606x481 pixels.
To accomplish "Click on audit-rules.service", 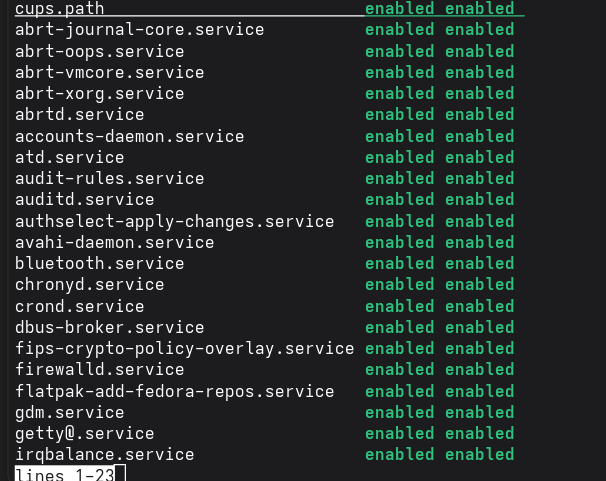I will pyautogui.click(x=109, y=178).
